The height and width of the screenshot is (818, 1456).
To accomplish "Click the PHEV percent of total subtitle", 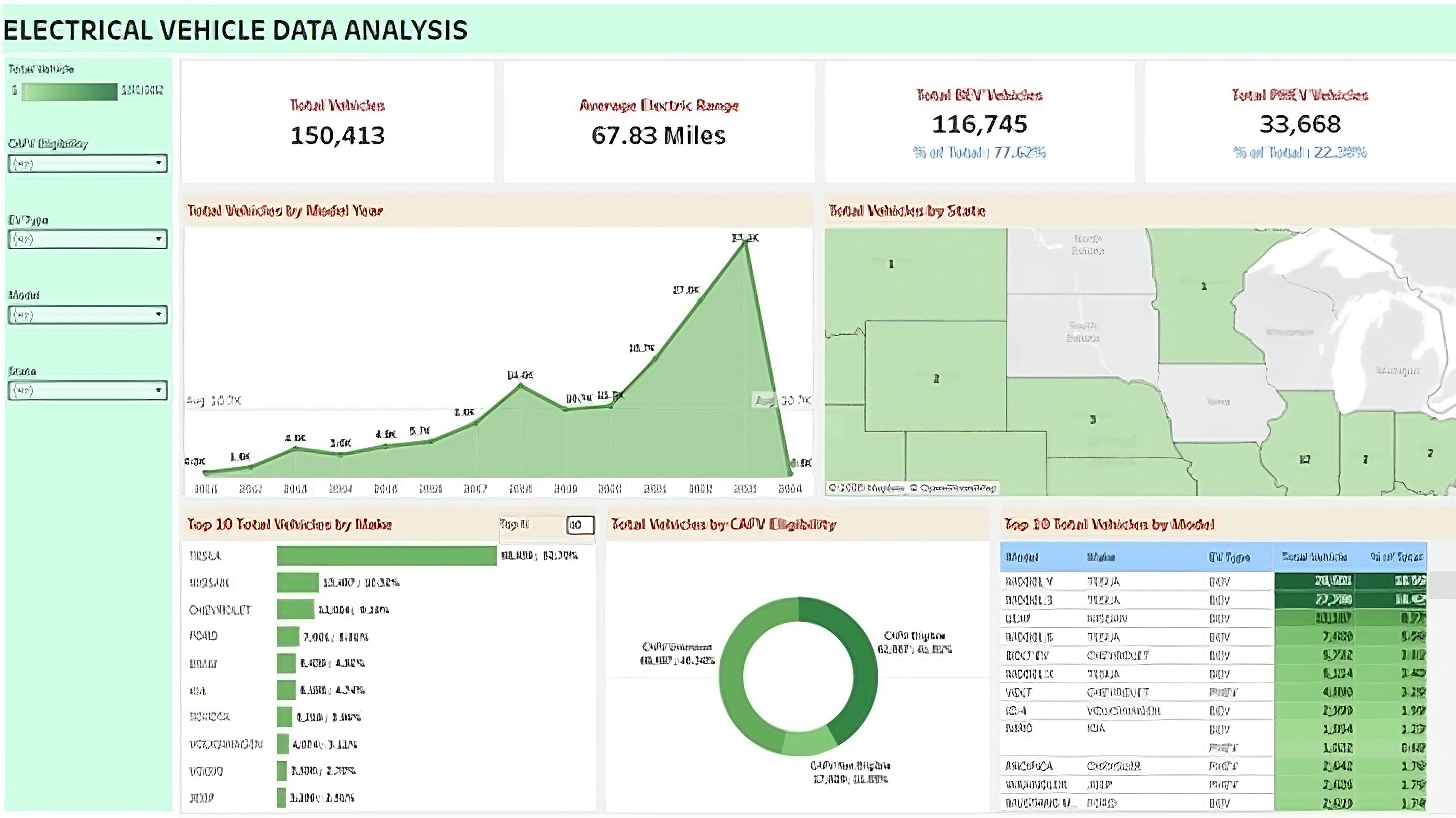I will pyautogui.click(x=1300, y=152).
